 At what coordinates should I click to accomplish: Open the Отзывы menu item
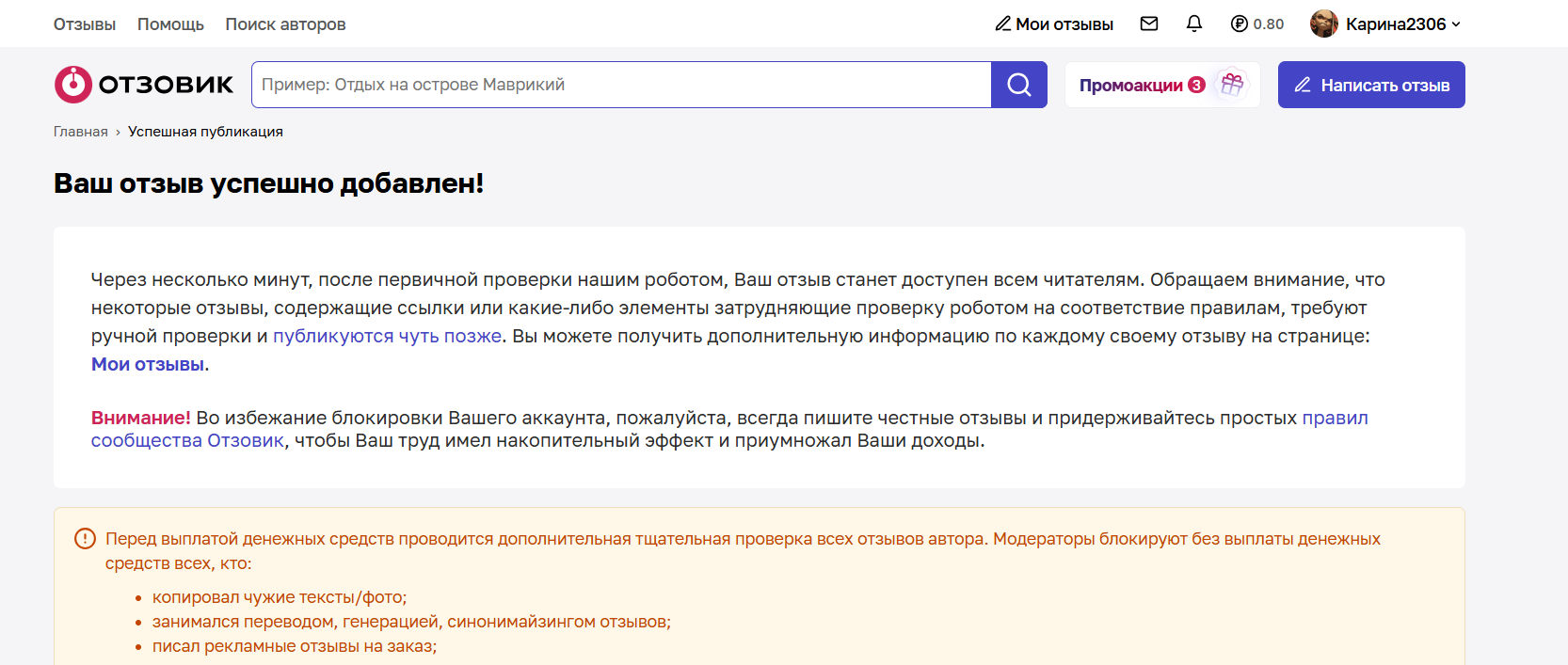85,24
